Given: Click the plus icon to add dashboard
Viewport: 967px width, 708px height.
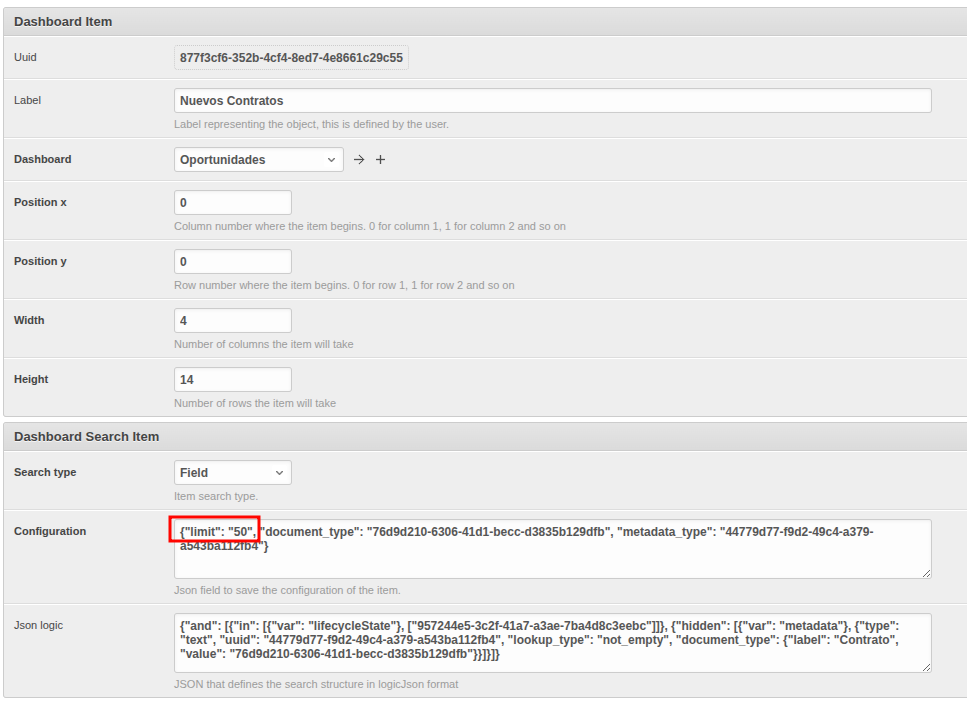Looking at the screenshot, I should coord(380,160).
